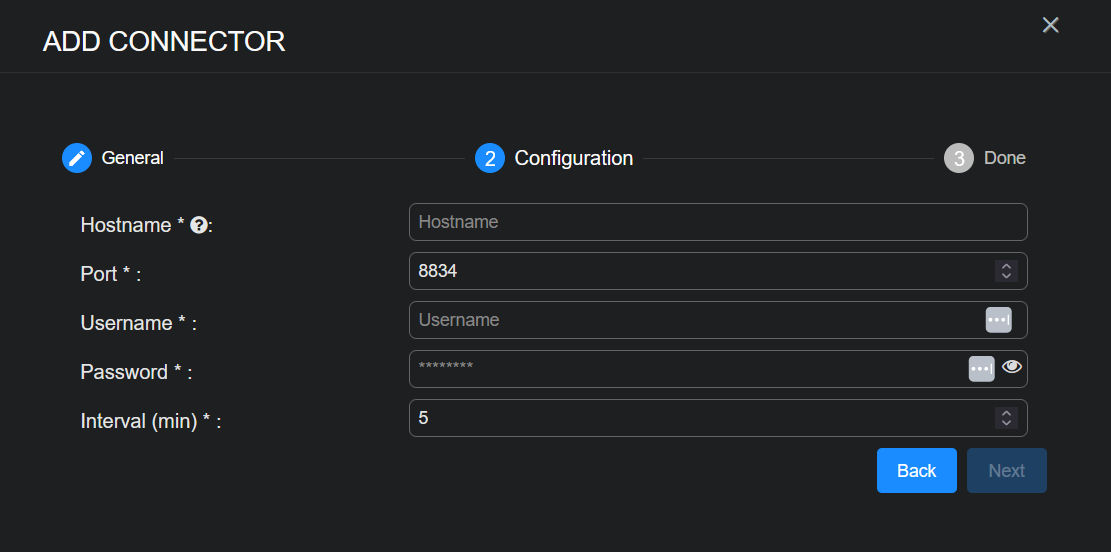Click the step 2 Configuration circle
Screen dimensions: 1111x552
[x=489, y=158]
